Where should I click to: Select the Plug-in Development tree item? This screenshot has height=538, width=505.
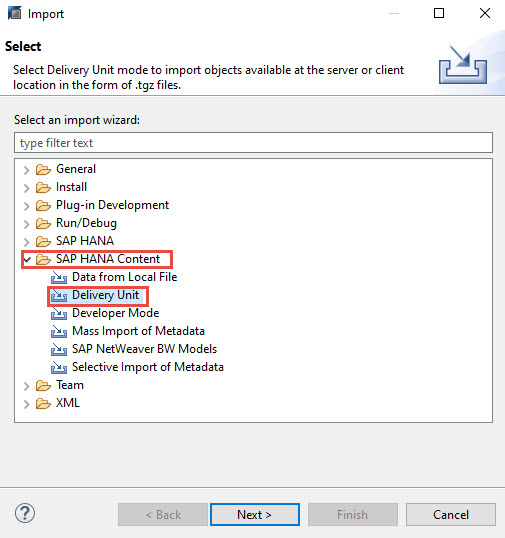tap(112, 205)
